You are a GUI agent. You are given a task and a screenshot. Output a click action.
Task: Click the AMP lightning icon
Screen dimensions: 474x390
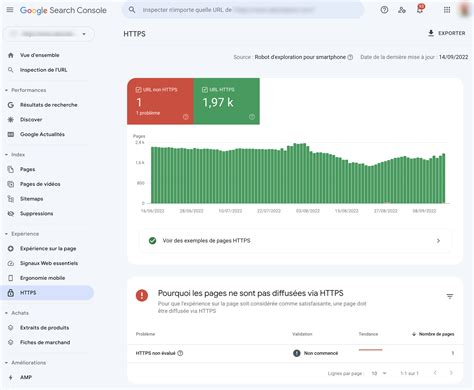(11, 377)
